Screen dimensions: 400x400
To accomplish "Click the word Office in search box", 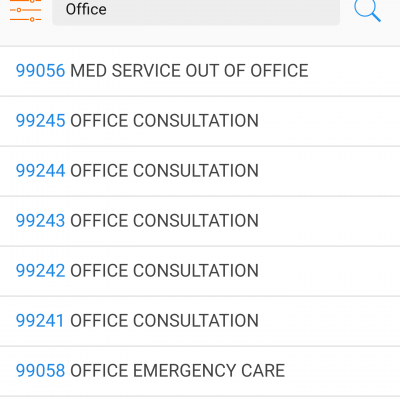I will [x=86, y=9].
